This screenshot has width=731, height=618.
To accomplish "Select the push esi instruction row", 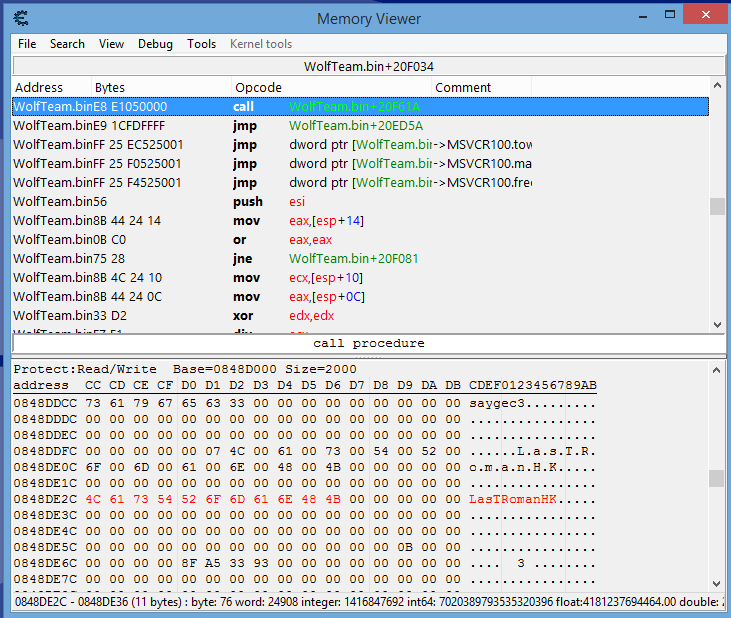I will click(360, 201).
